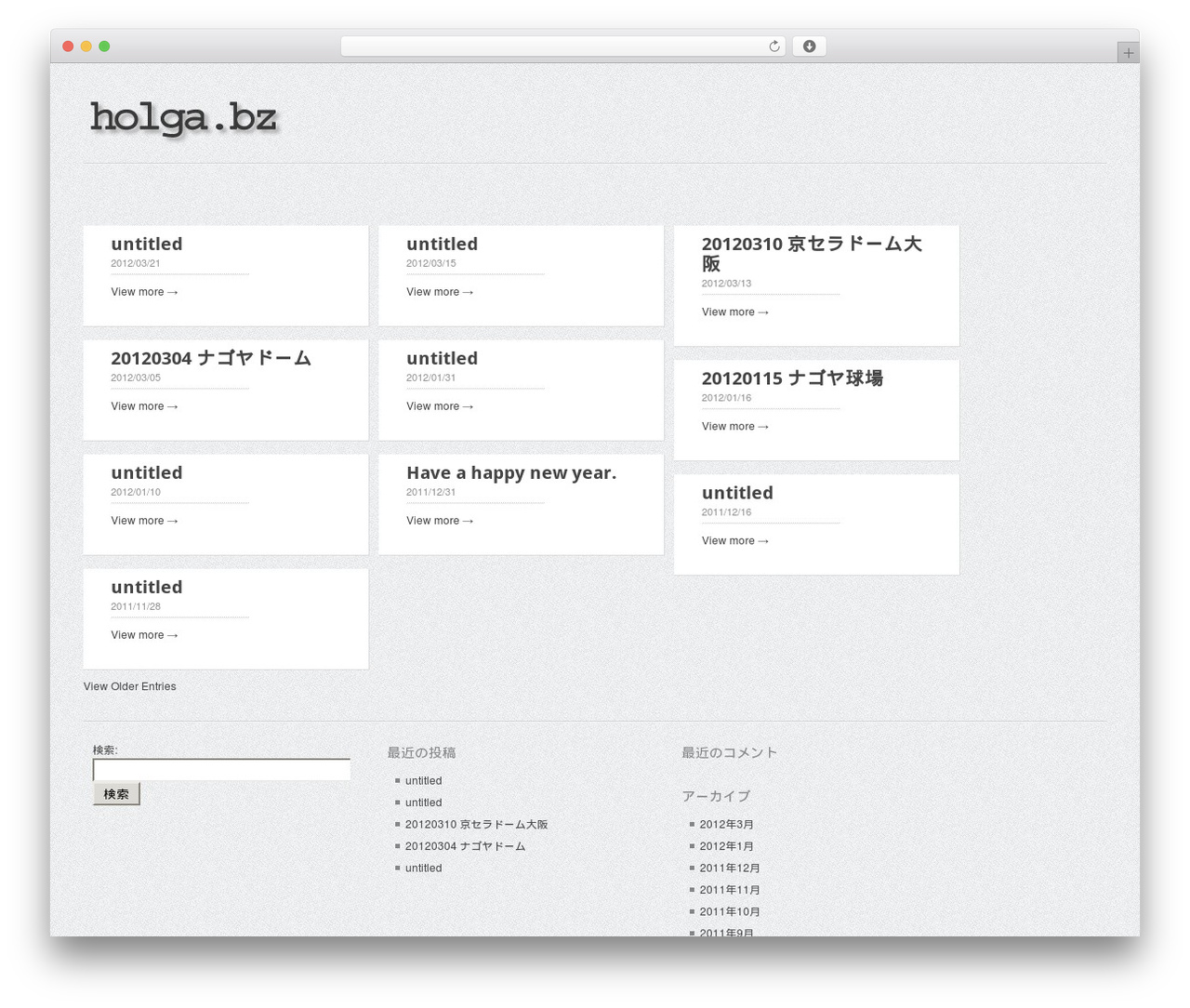Open the 2011年10月 archive
This screenshot has width=1190, height=1008.
coord(730,912)
